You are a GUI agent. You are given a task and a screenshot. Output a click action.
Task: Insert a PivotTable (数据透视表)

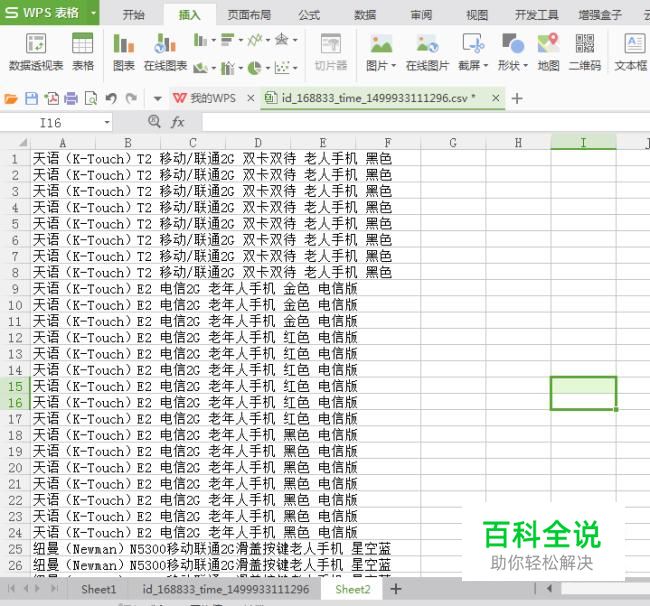[36, 52]
